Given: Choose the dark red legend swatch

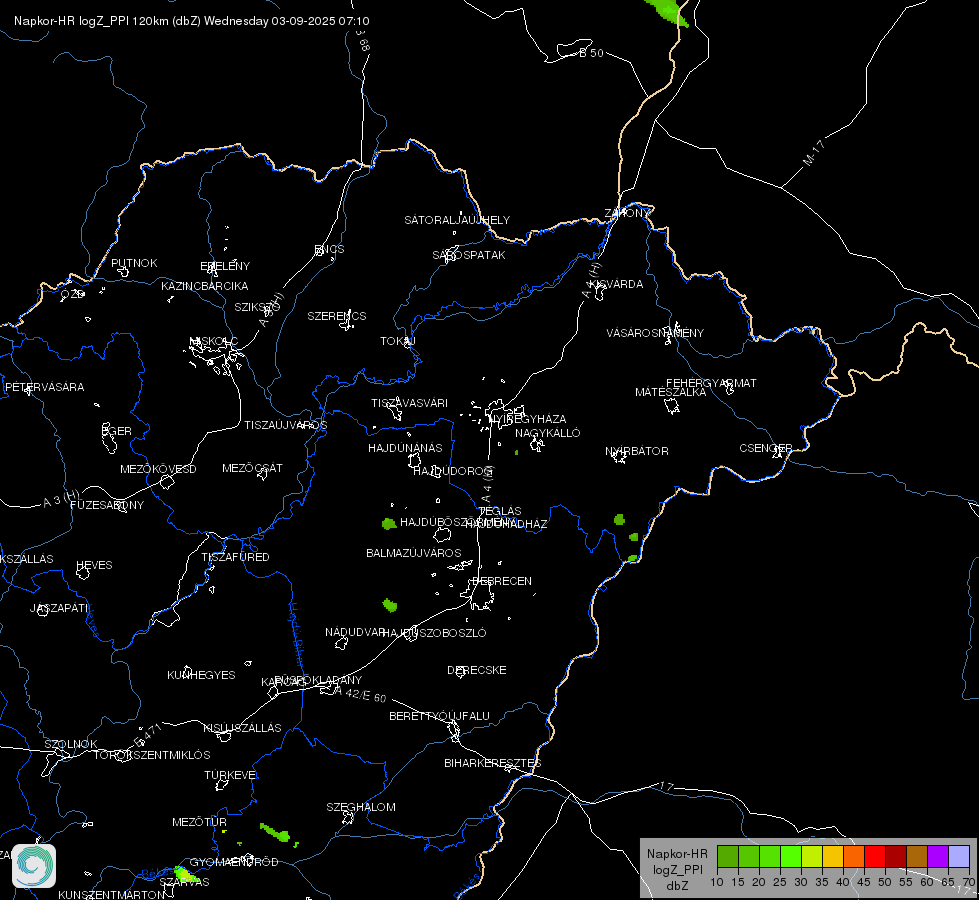Looking at the screenshot, I should (x=896, y=856).
